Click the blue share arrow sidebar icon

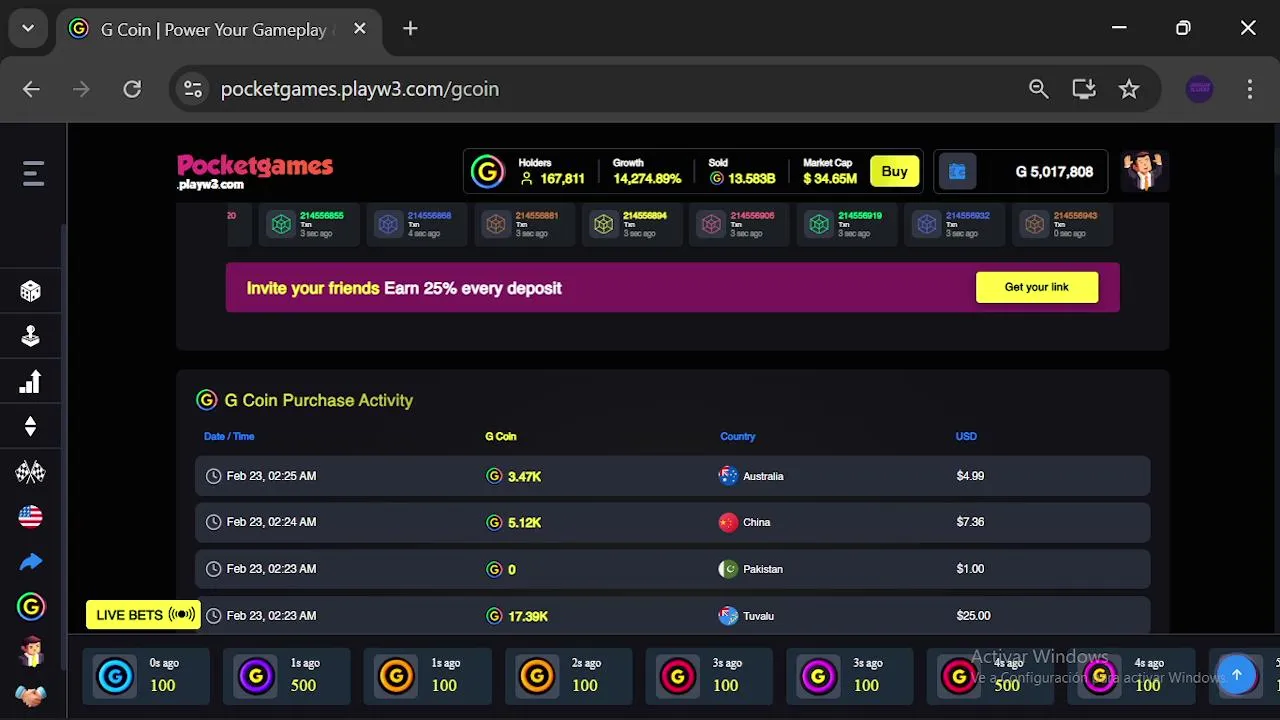click(x=31, y=562)
